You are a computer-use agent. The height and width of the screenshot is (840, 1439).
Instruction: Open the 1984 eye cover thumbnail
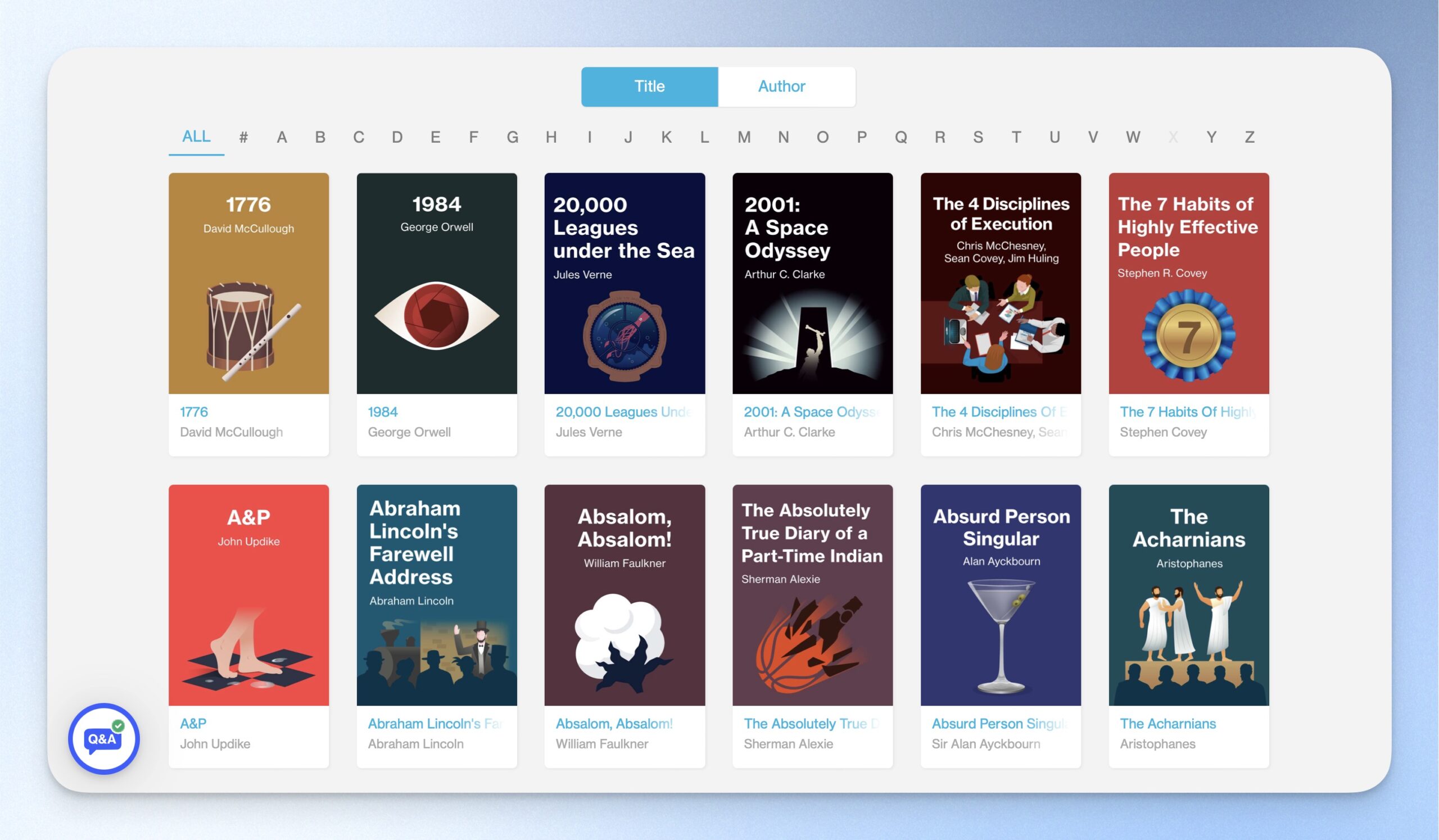[437, 283]
